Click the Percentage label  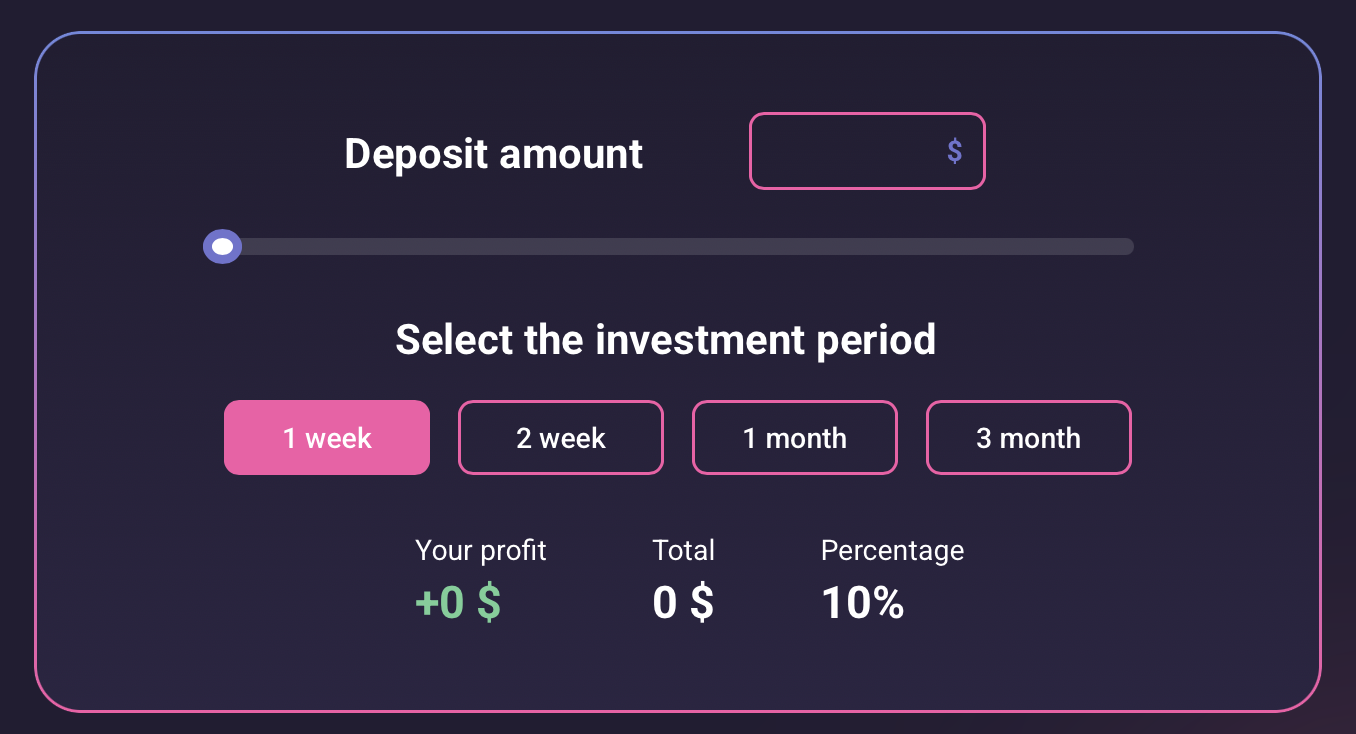892,550
